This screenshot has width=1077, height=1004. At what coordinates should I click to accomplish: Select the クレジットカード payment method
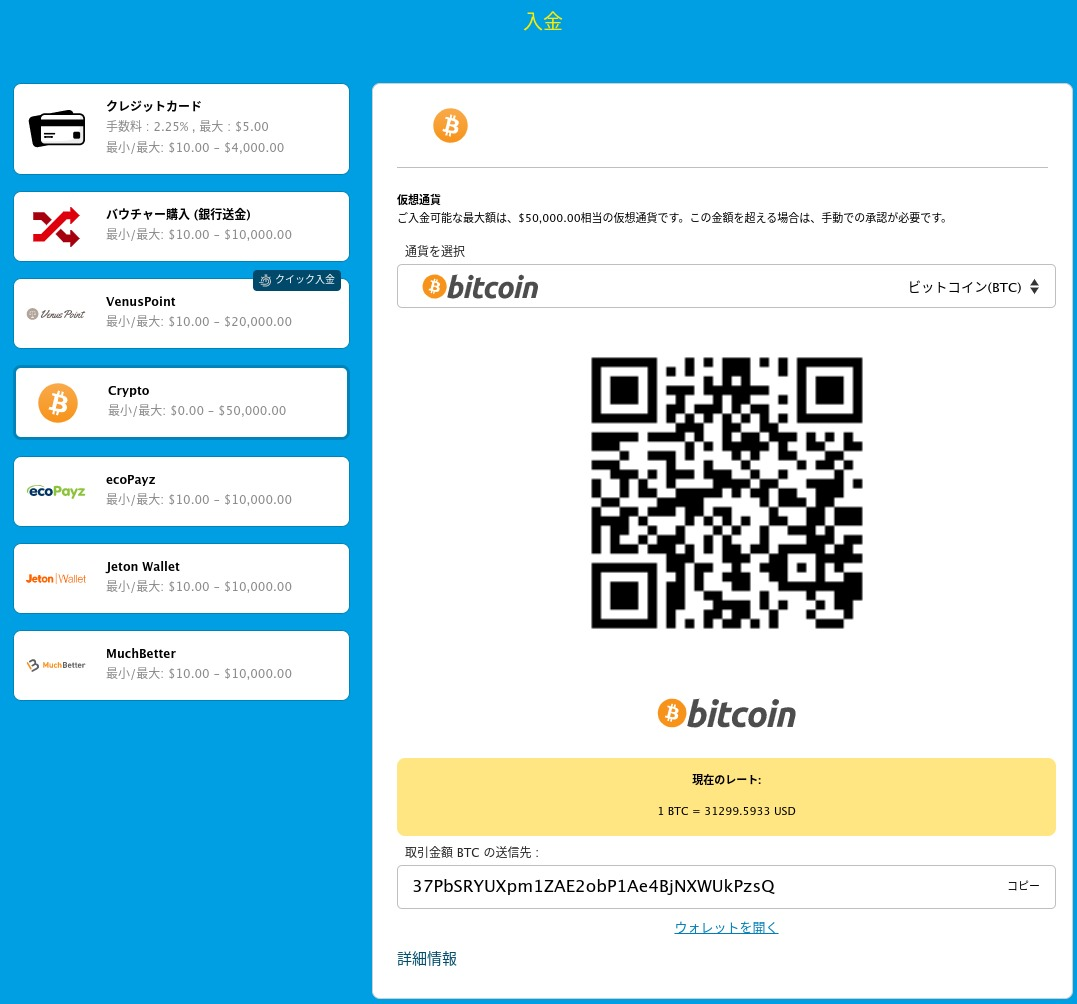[x=181, y=129]
